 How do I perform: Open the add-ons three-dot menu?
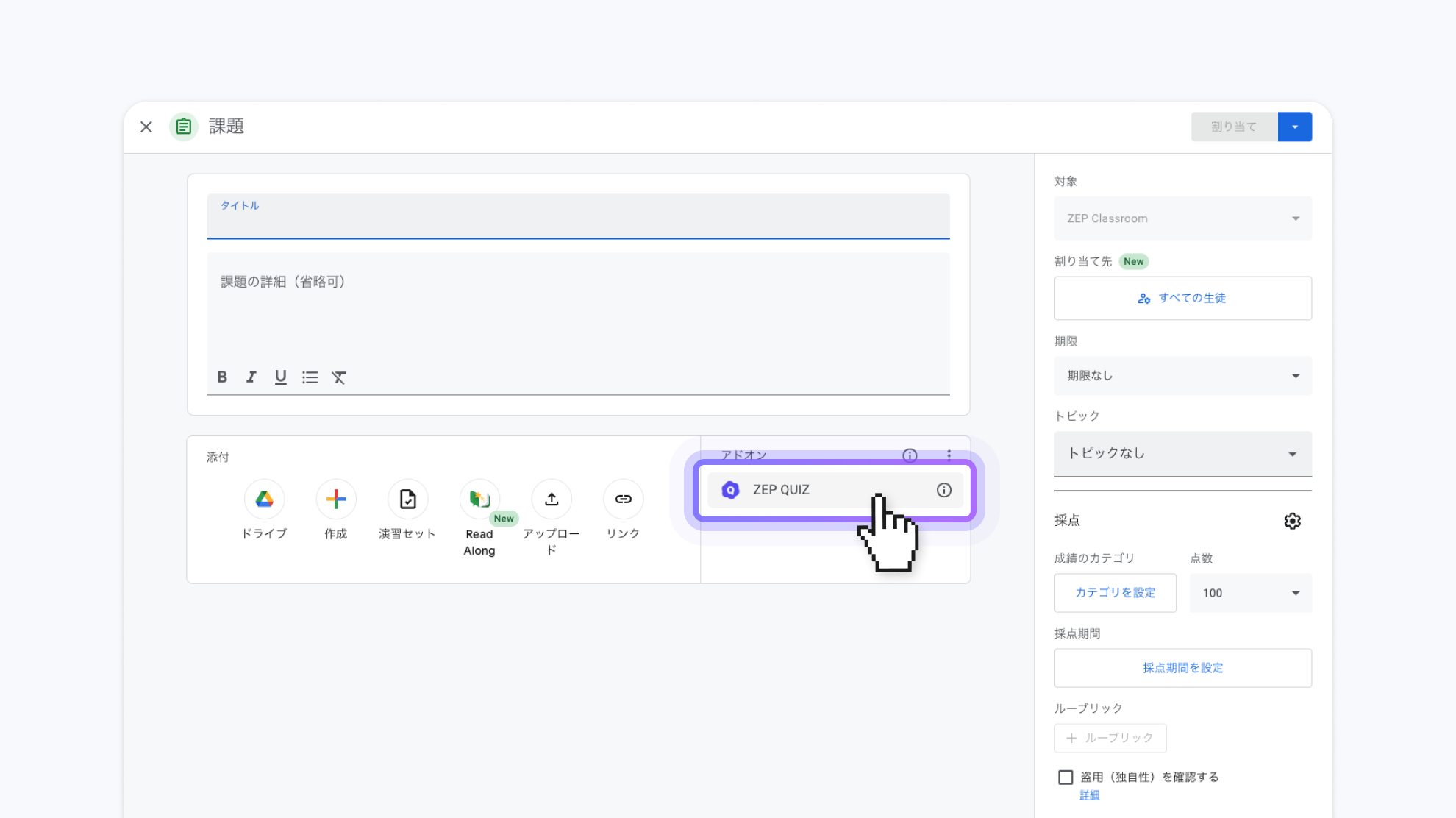pyautogui.click(x=949, y=455)
